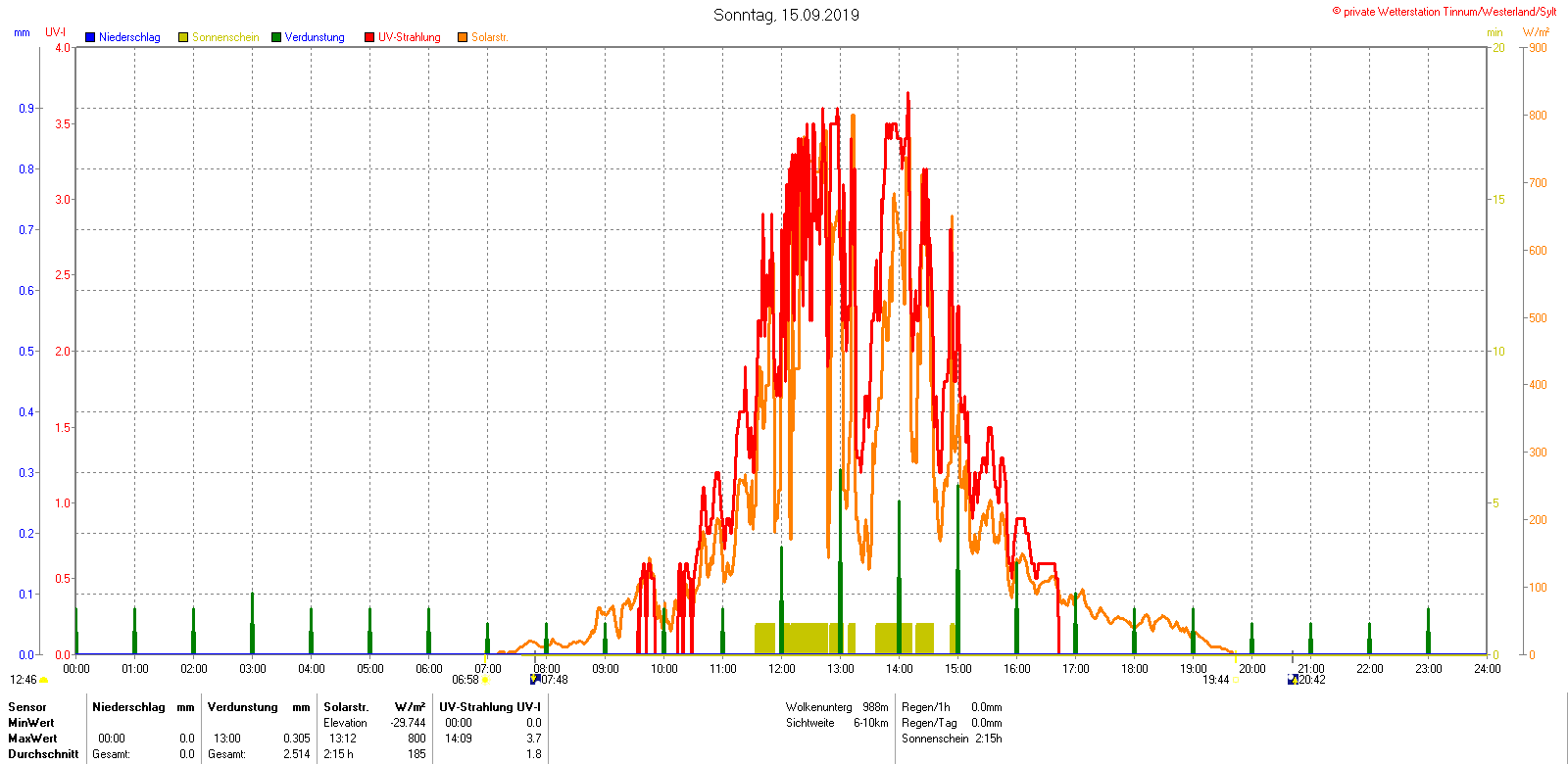Click the green Verdunstung legend swatch

coord(276,37)
